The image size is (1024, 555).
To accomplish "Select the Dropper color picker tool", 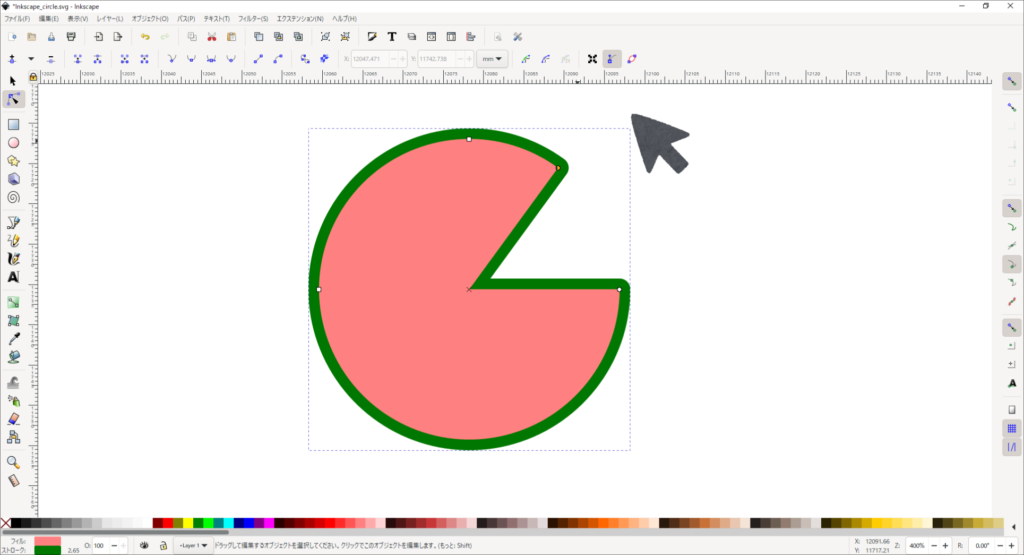I will click(x=13, y=339).
